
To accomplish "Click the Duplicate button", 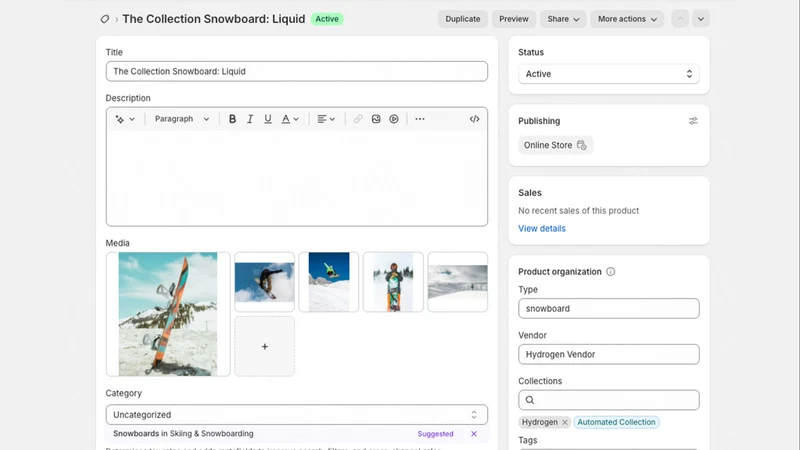I will [x=463, y=19].
